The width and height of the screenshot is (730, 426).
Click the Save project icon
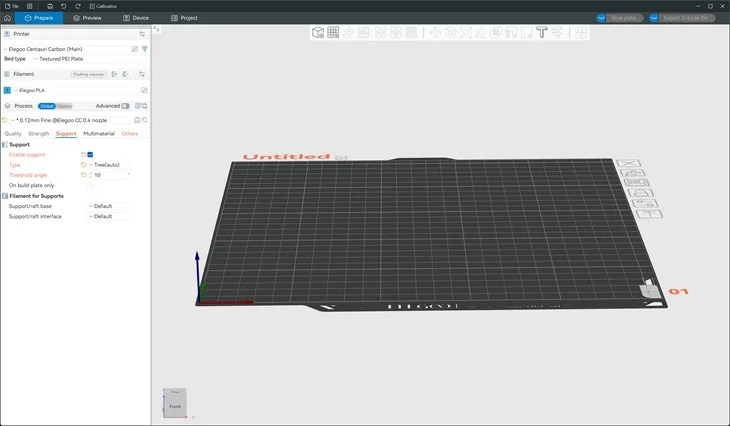tap(50, 6)
